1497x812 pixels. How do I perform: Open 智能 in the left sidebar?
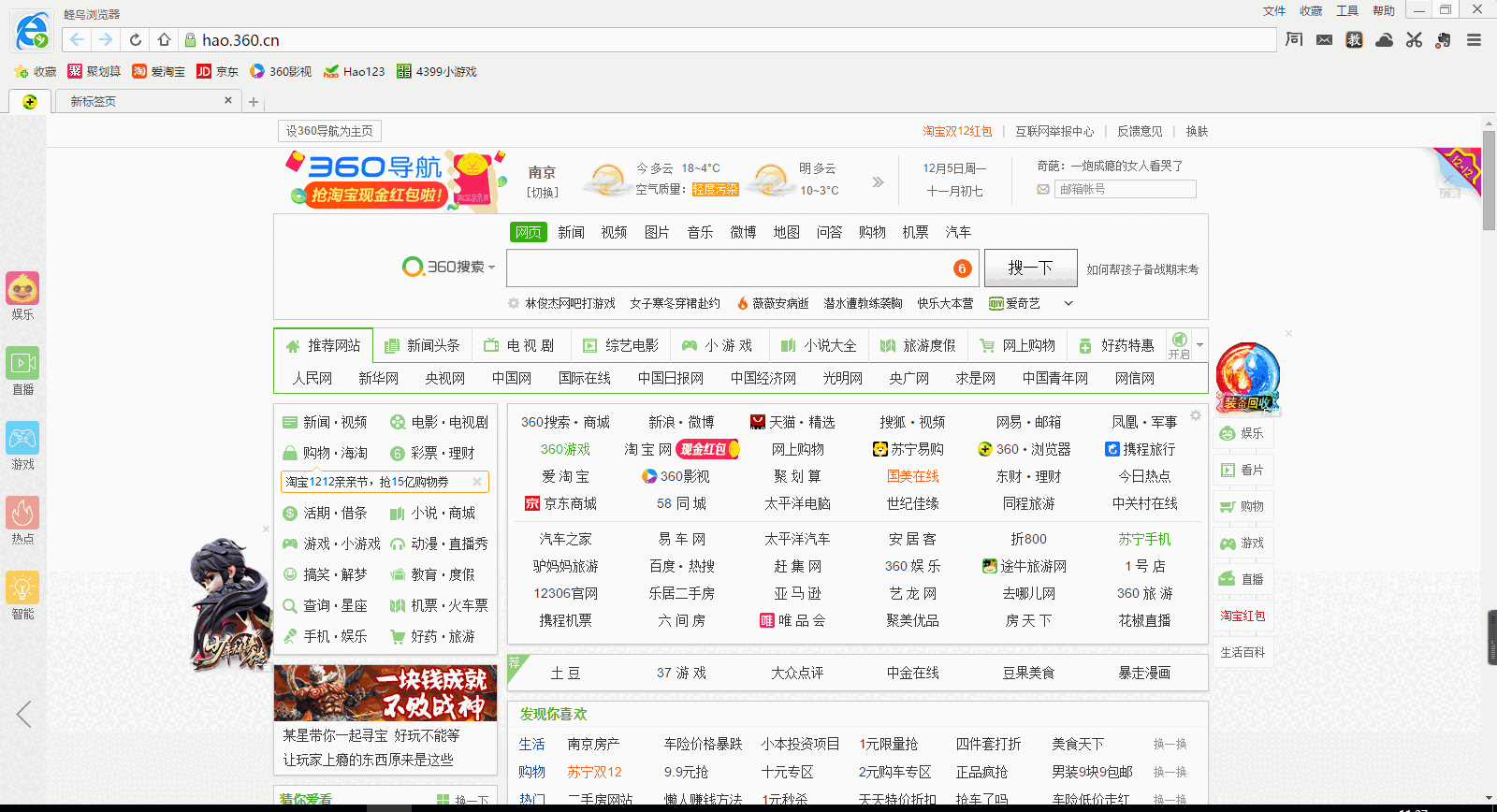(x=22, y=595)
